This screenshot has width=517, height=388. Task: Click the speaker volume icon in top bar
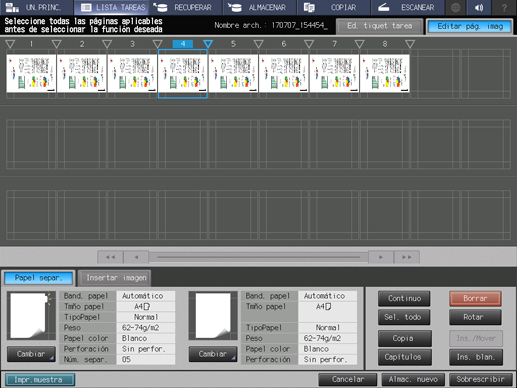479,7
